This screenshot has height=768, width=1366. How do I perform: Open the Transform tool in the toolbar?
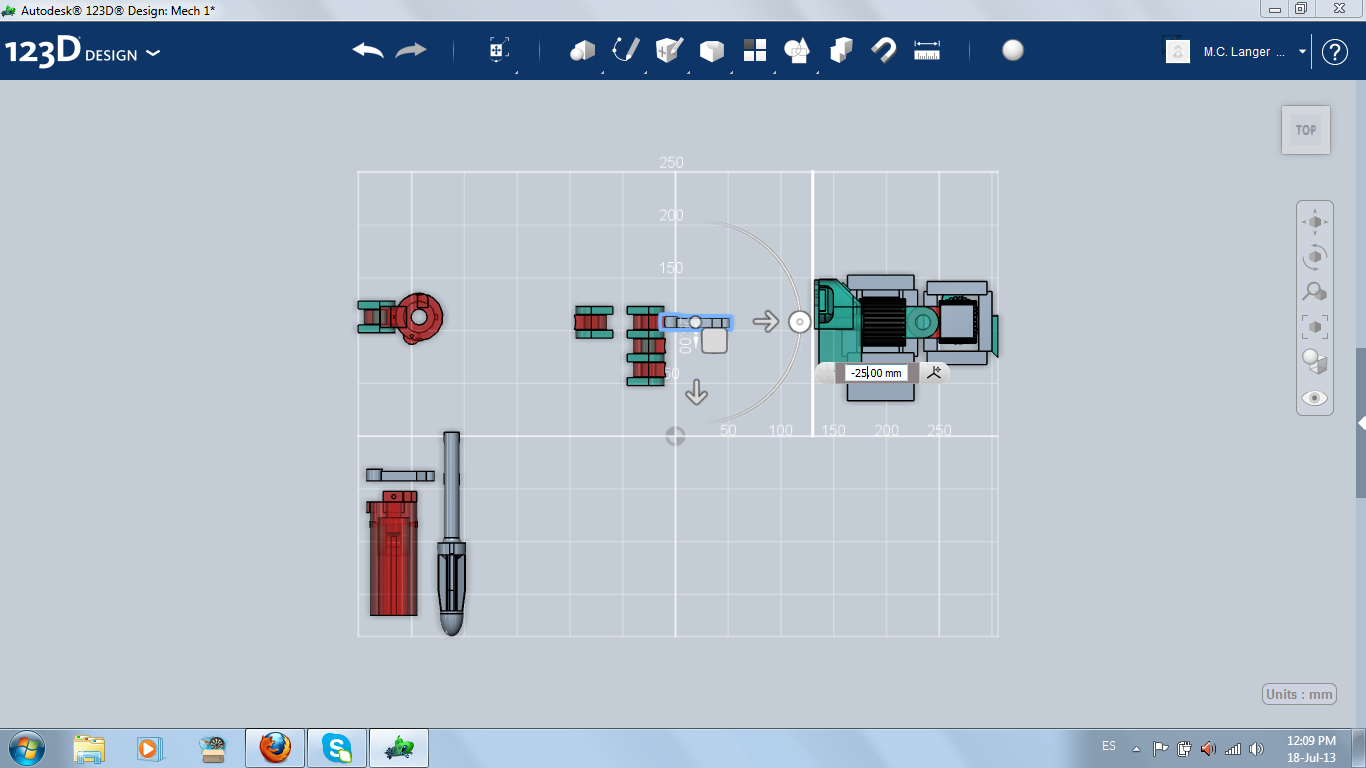(x=498, y=51)
